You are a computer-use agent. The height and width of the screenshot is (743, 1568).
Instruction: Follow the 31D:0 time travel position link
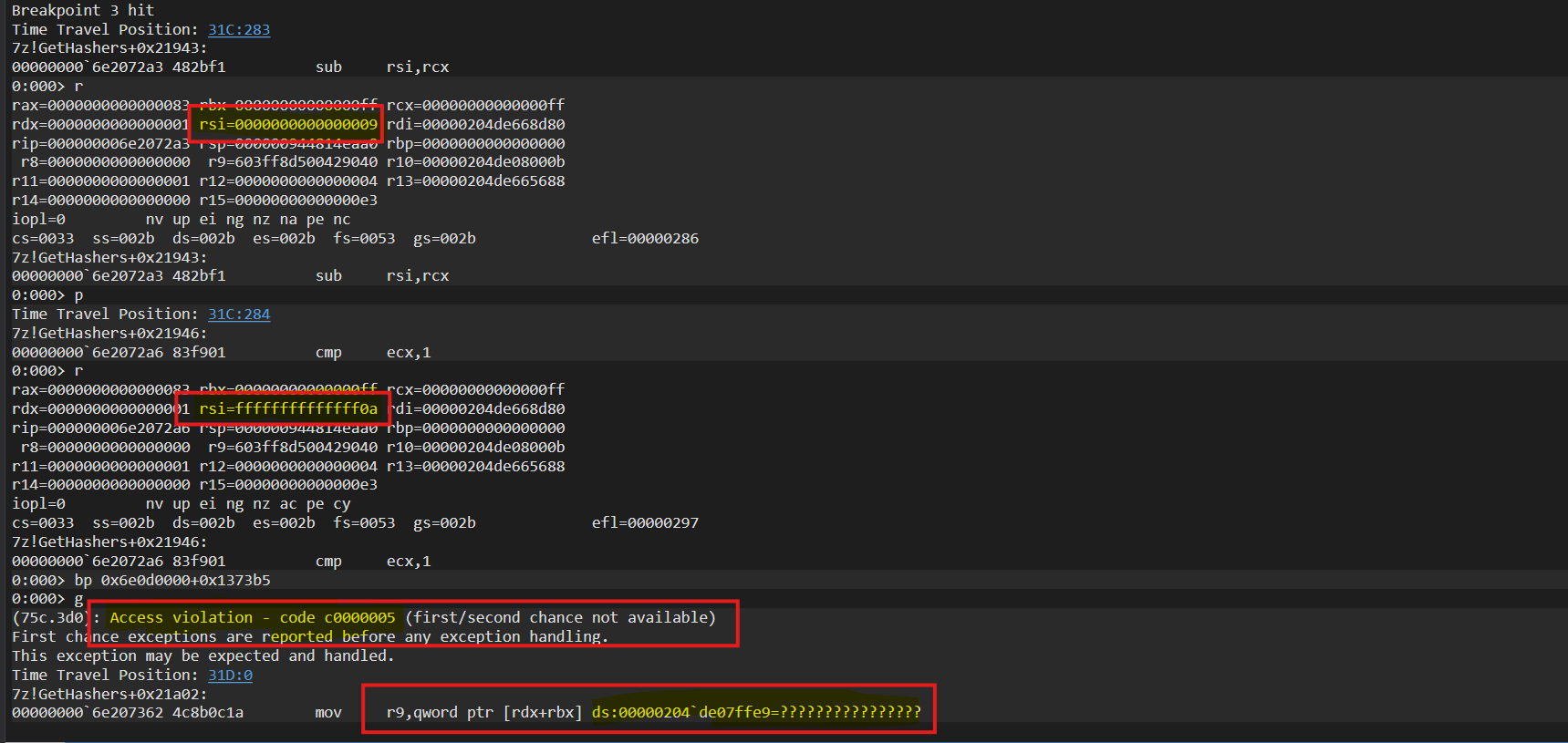tap(230, 675)
